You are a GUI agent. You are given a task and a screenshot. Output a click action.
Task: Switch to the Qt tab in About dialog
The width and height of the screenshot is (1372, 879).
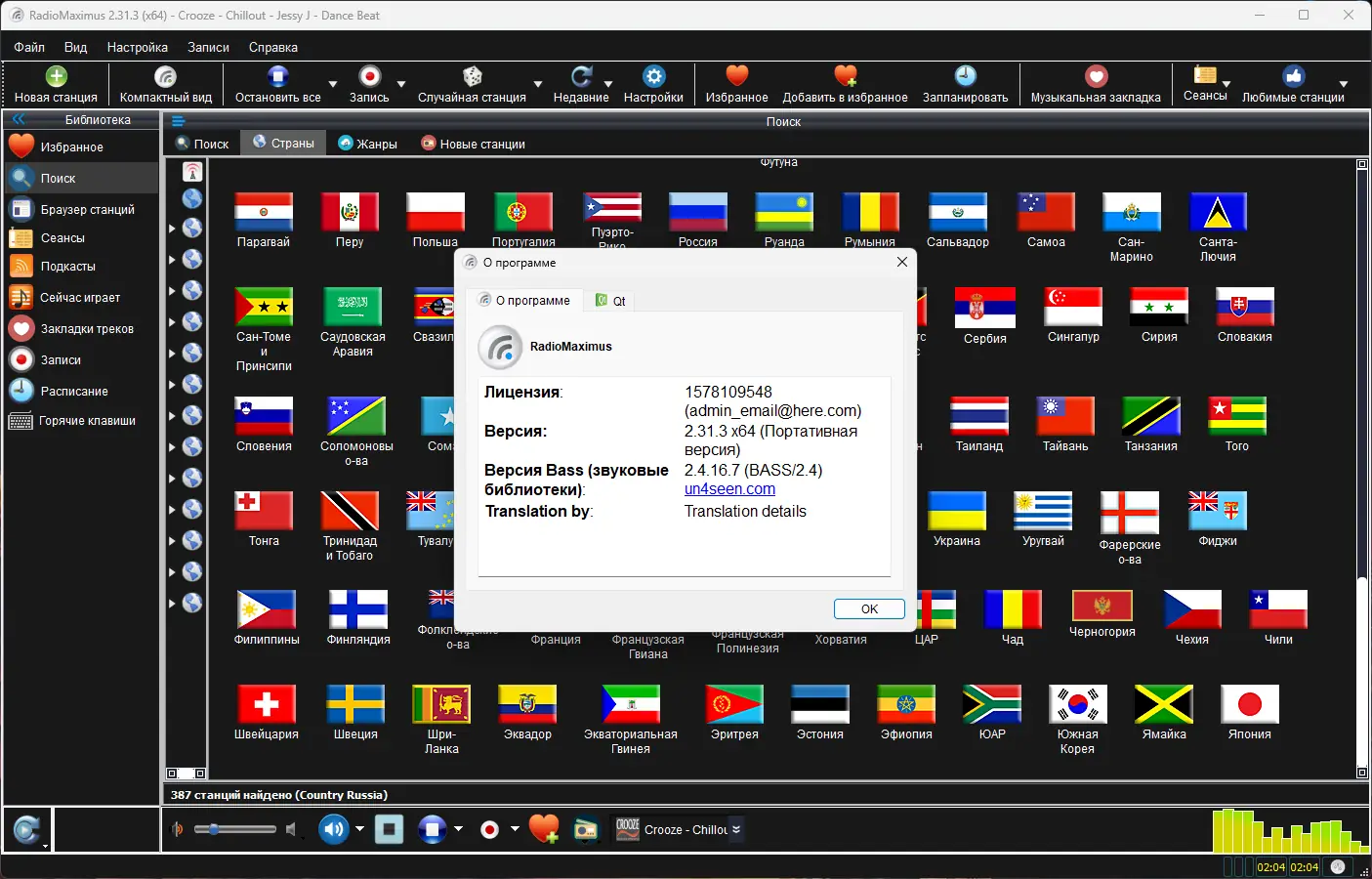[x=611, y=301]
